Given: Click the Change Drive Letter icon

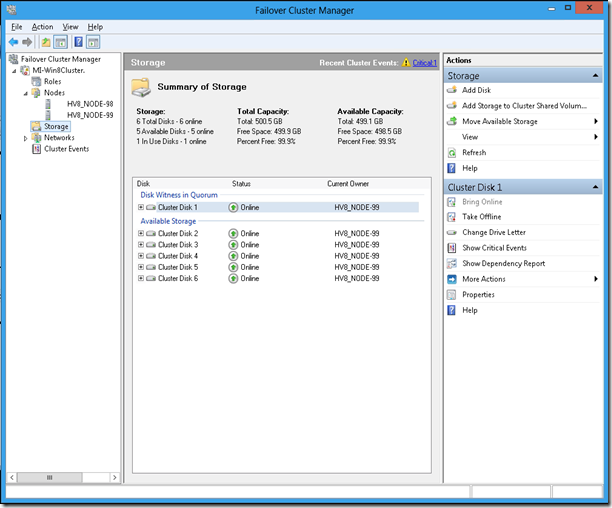Looking at the screenshot, I should tap(452, 233).
